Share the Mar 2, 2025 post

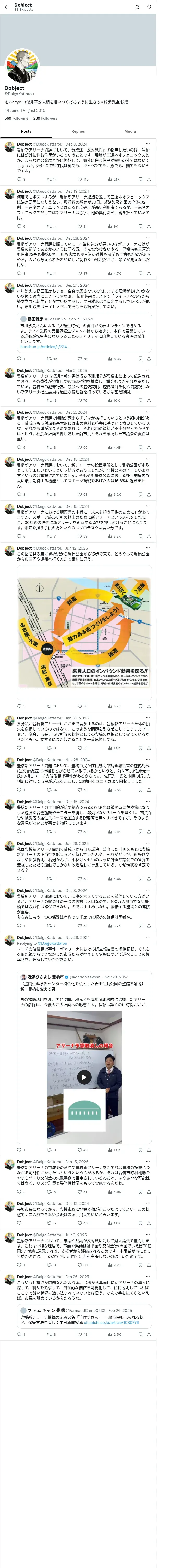pos(148,401)
